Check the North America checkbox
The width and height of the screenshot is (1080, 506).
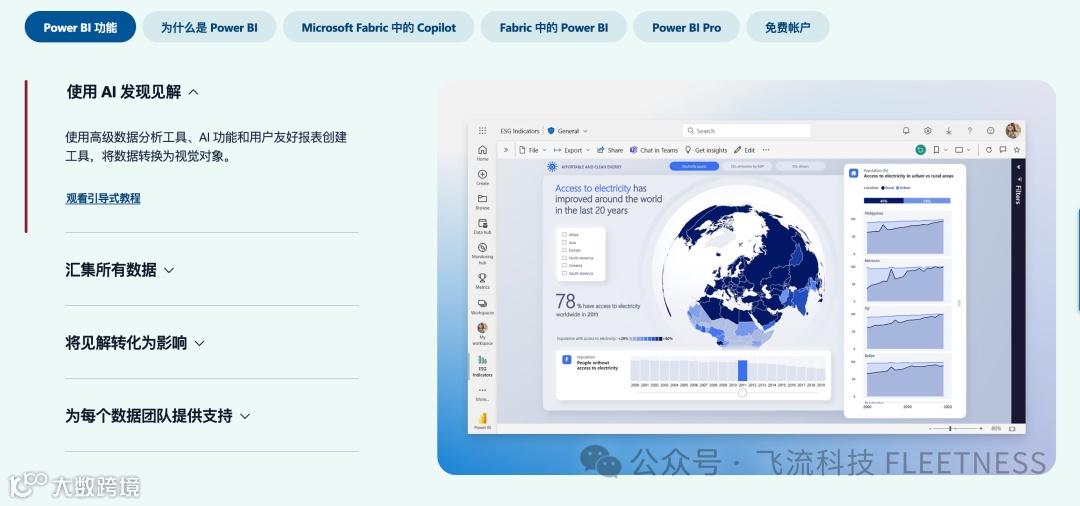(x=565, y=258)
